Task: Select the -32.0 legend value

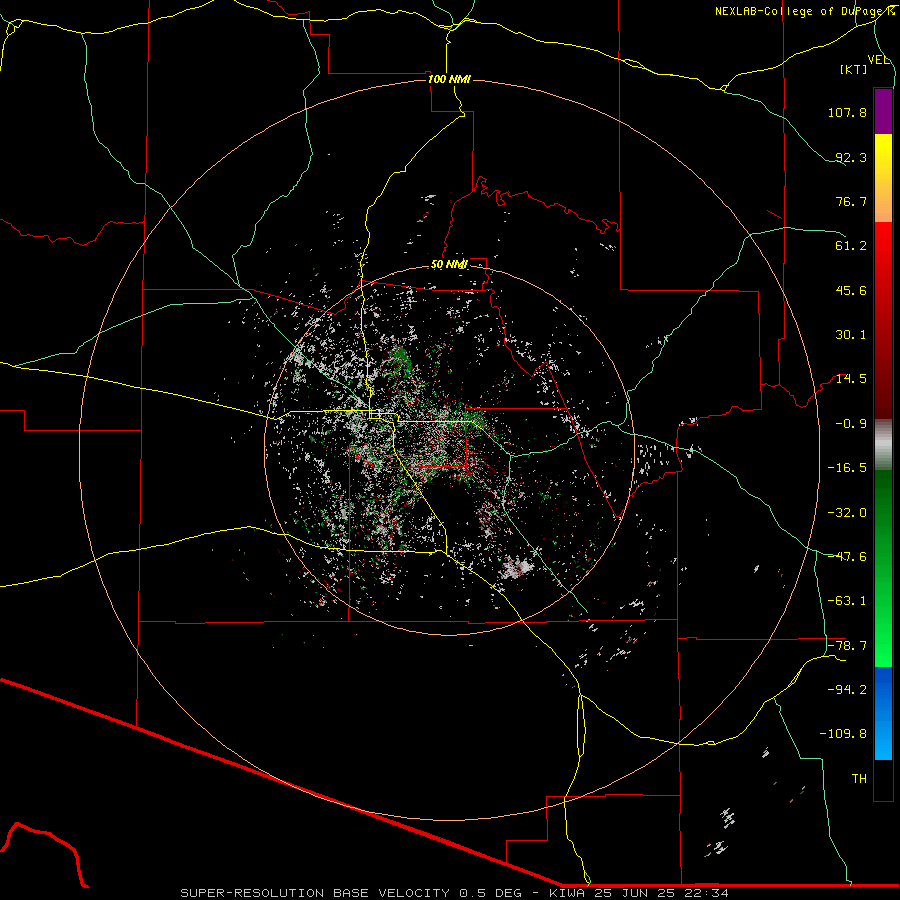Action: click(x=847, y=513)
